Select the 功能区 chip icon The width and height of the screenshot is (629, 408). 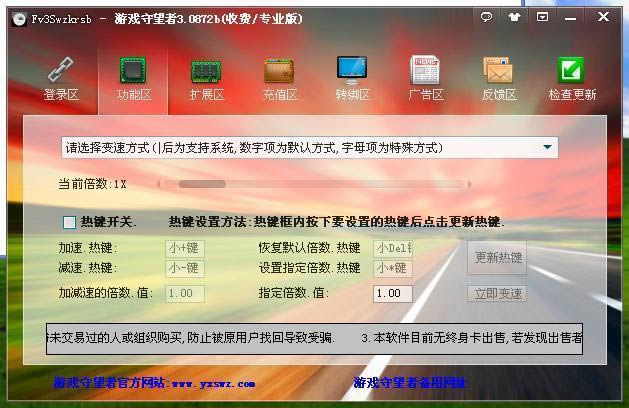[133, 71]
